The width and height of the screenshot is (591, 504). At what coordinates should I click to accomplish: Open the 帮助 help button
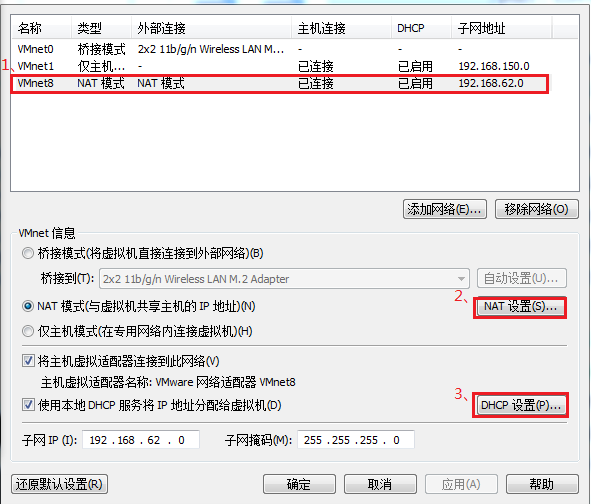[542, 484]
